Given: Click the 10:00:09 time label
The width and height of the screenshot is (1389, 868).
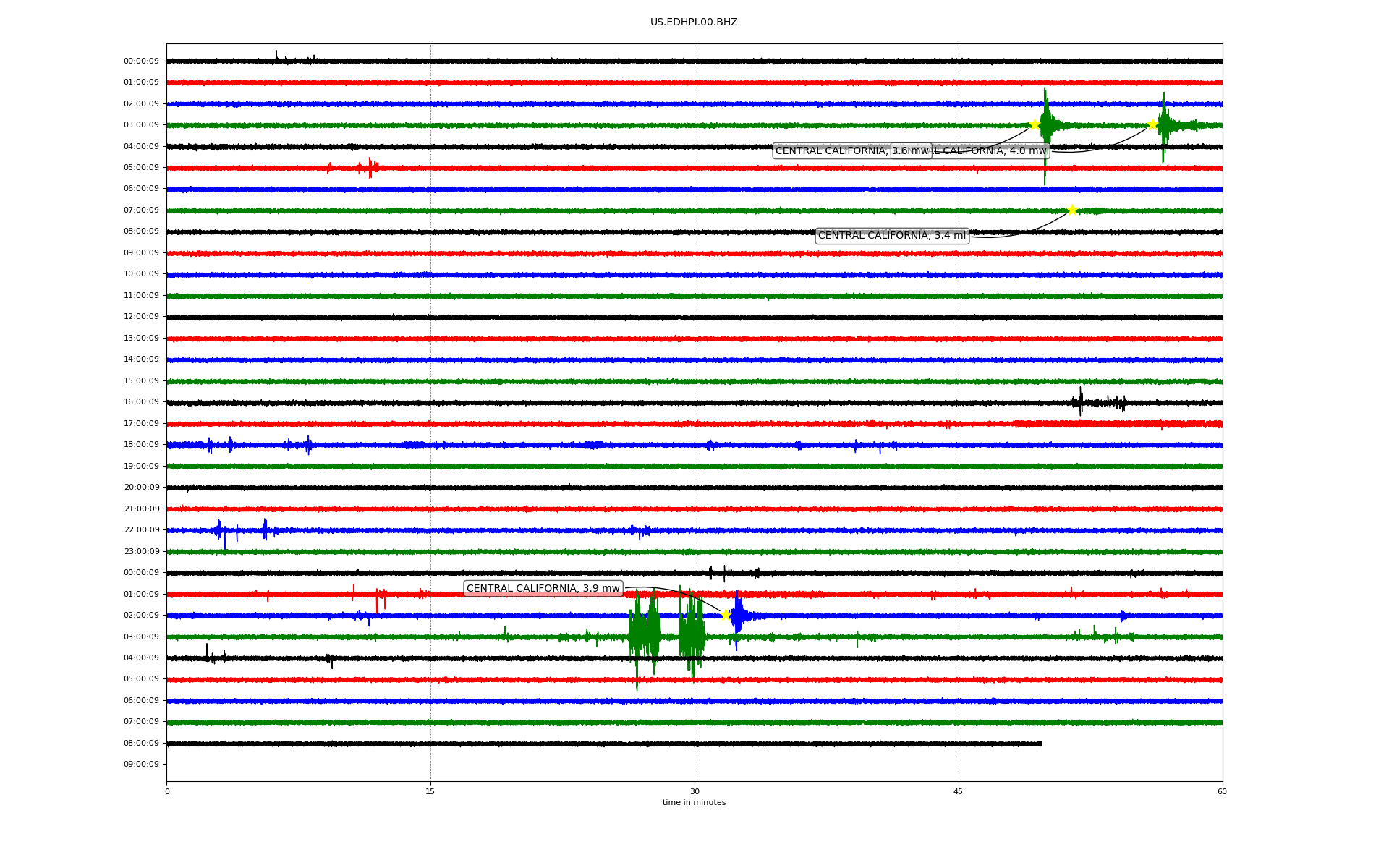Looking at the screenshot, I should click(141, 274).
